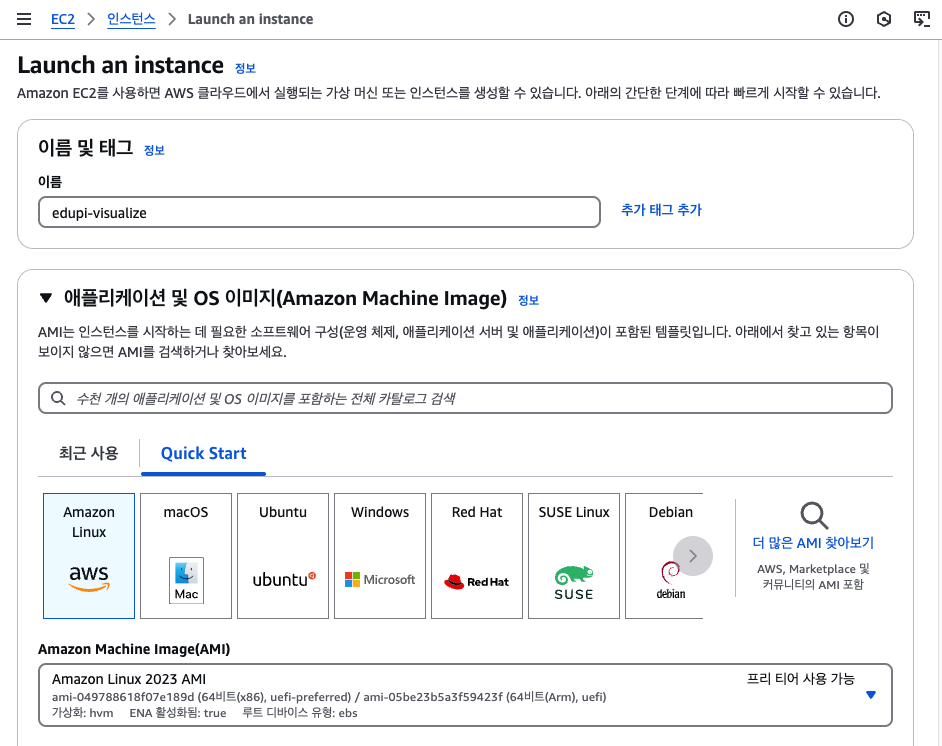Image resolution: width=942 pixels, height=746 pixels.
Task: Click the EC2 breadcrumb link
Action: (x=62, y=19)
